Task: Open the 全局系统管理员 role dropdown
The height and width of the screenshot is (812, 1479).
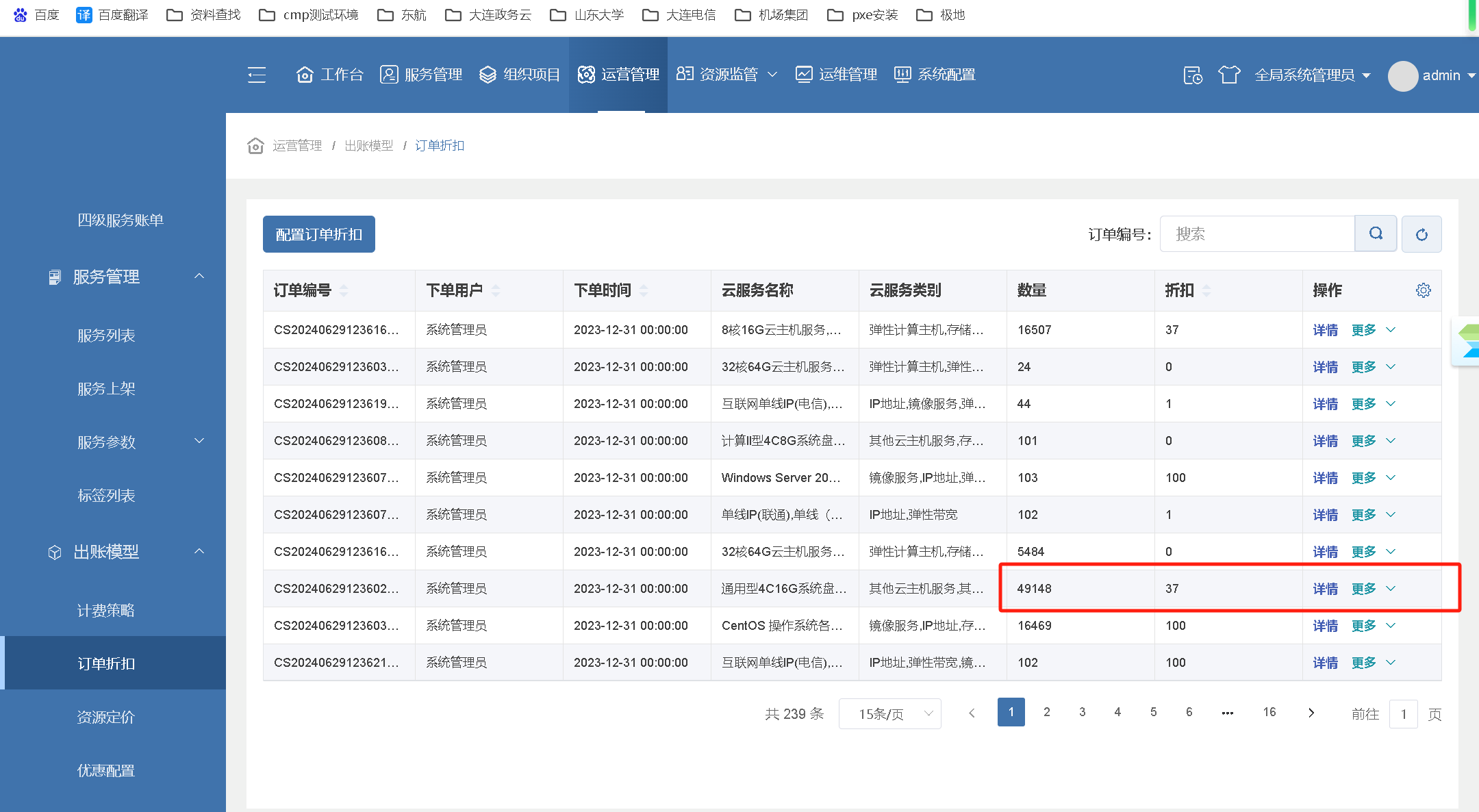Action: pyautogui.click(x=1313, y=75)
